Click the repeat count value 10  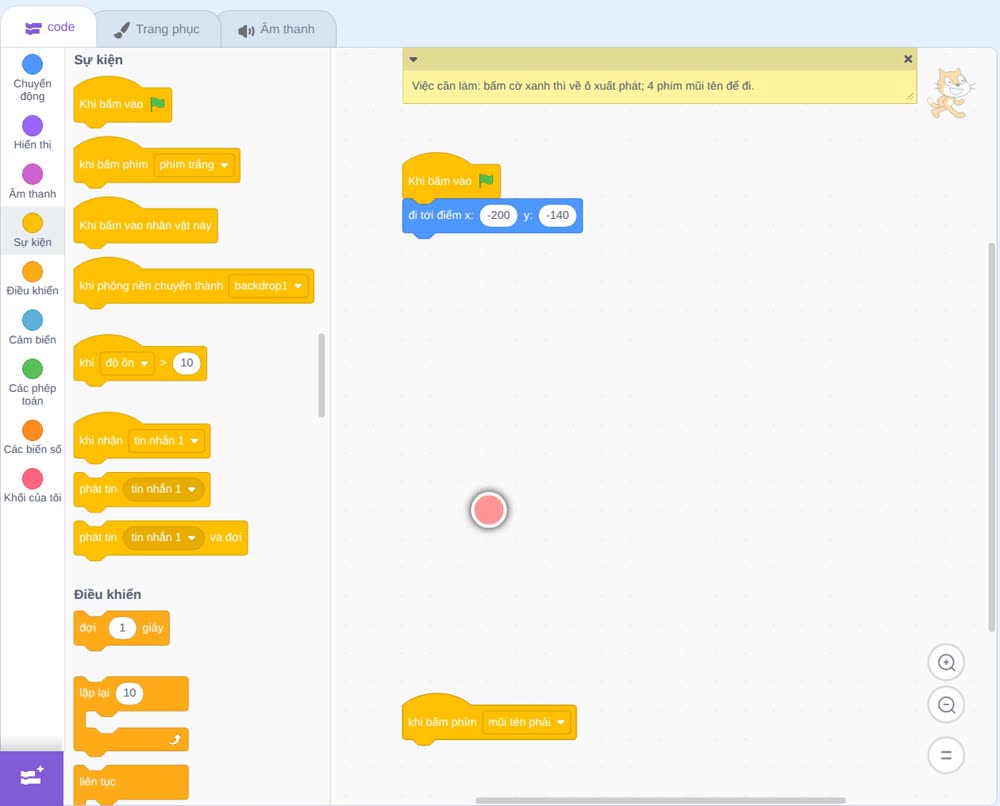(x=129, y=693)
